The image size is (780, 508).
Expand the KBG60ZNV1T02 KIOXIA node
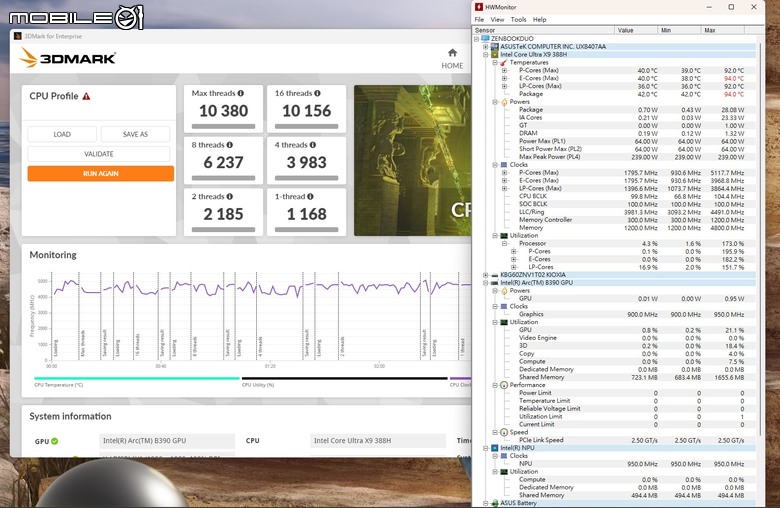point(486,275)
